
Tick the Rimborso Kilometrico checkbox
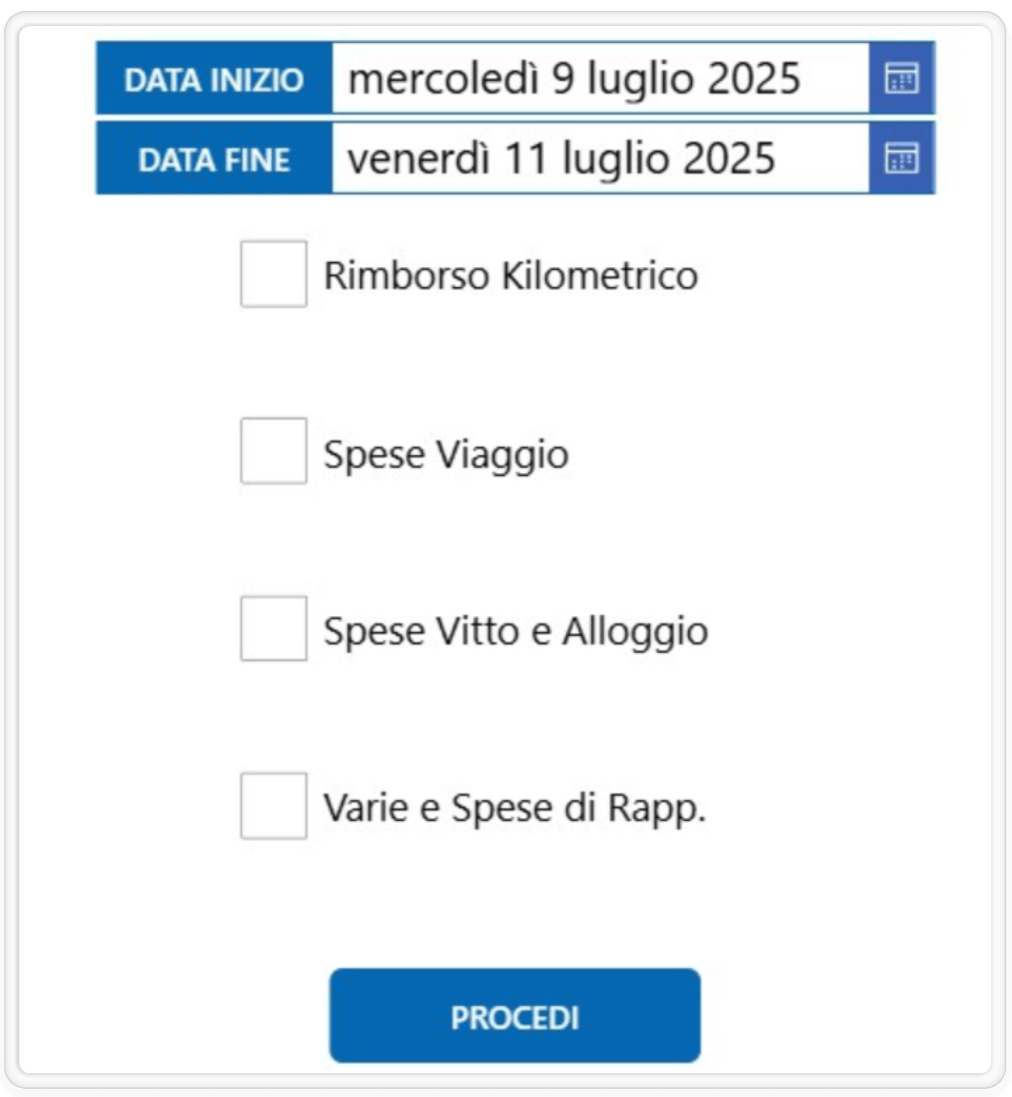pyautogui.click(x=273, y=274)
